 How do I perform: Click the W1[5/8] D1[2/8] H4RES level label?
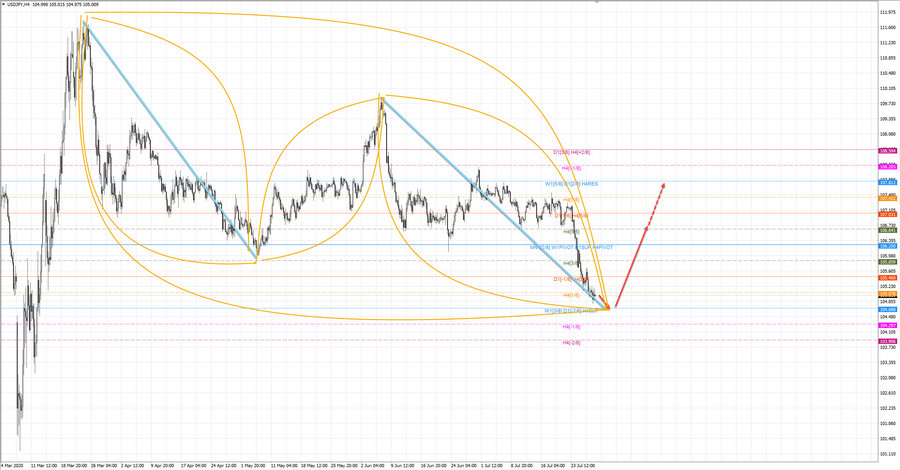pyautogui.click(x=571, y=184)
